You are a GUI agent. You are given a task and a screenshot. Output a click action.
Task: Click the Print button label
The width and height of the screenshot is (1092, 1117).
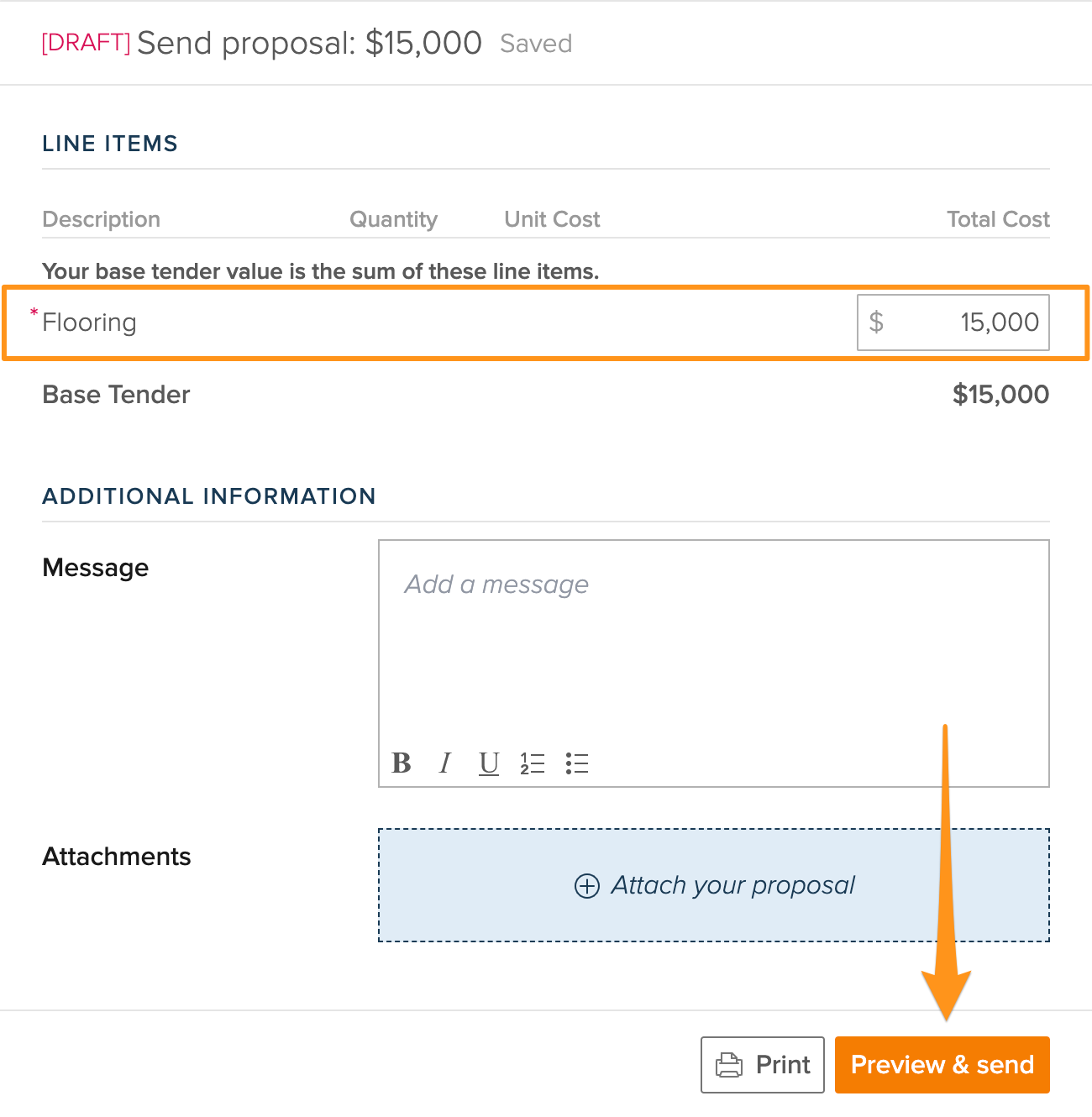tap(783, 1065)
